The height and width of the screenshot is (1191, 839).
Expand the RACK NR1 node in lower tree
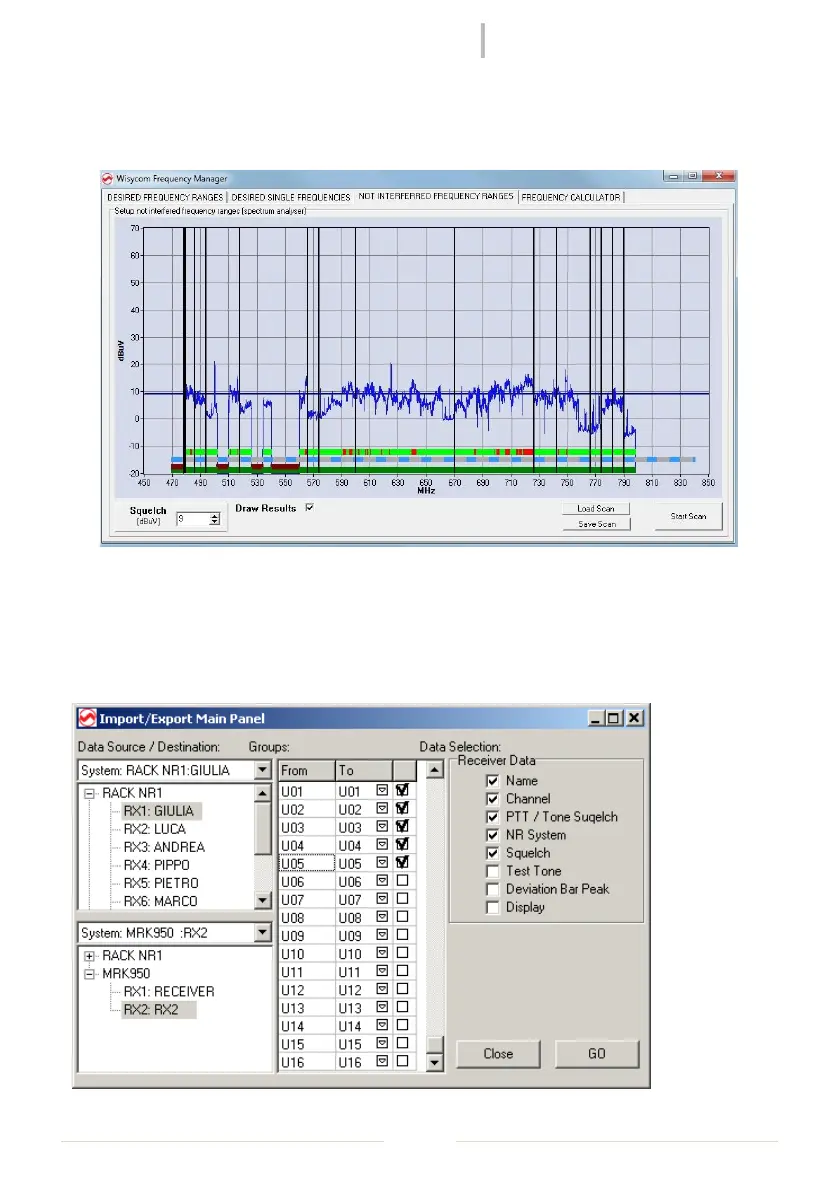[x=90, y=956]
